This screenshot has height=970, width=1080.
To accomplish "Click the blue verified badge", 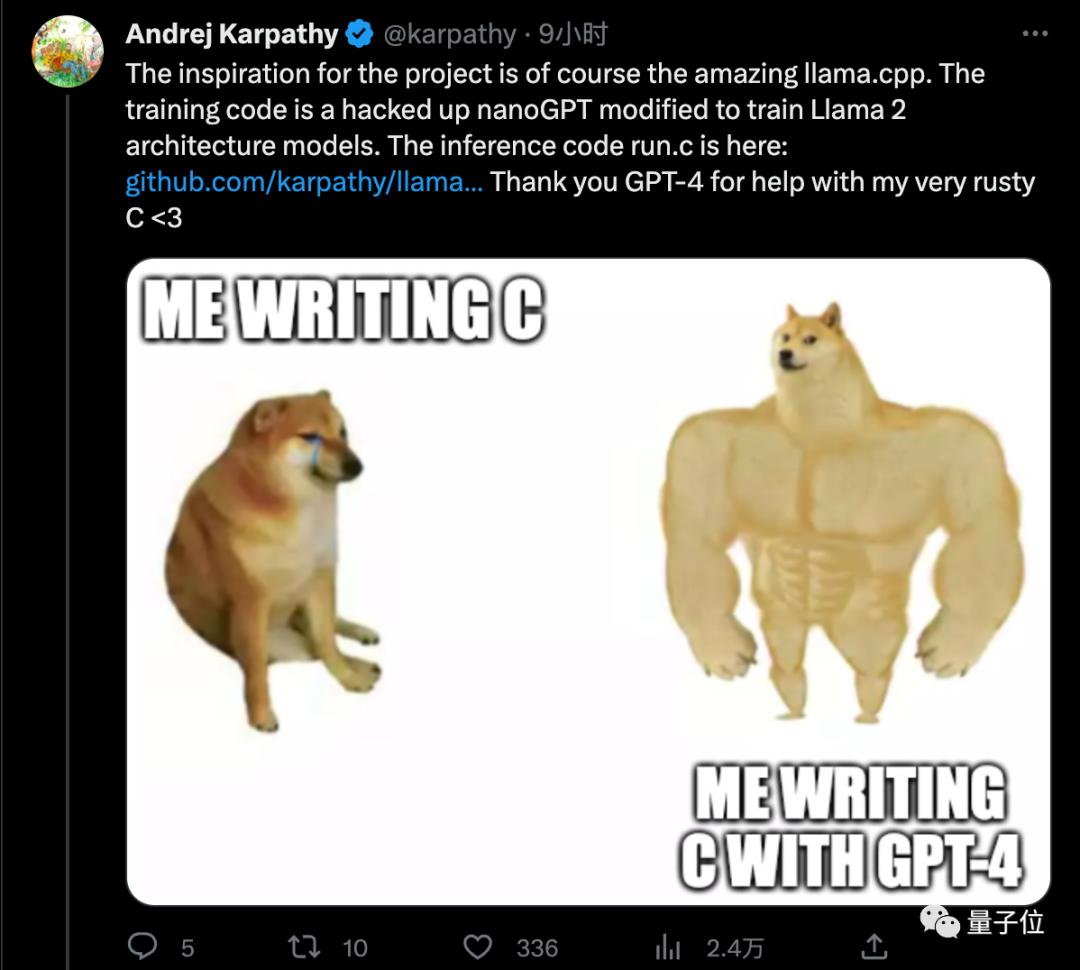I will (x=359, y=35).
